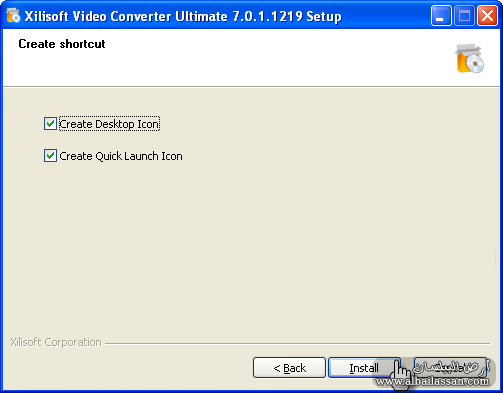Screen dimensions: 503x393
Task: Click the Xilisoft Corporation branding text
Action: 56,342
